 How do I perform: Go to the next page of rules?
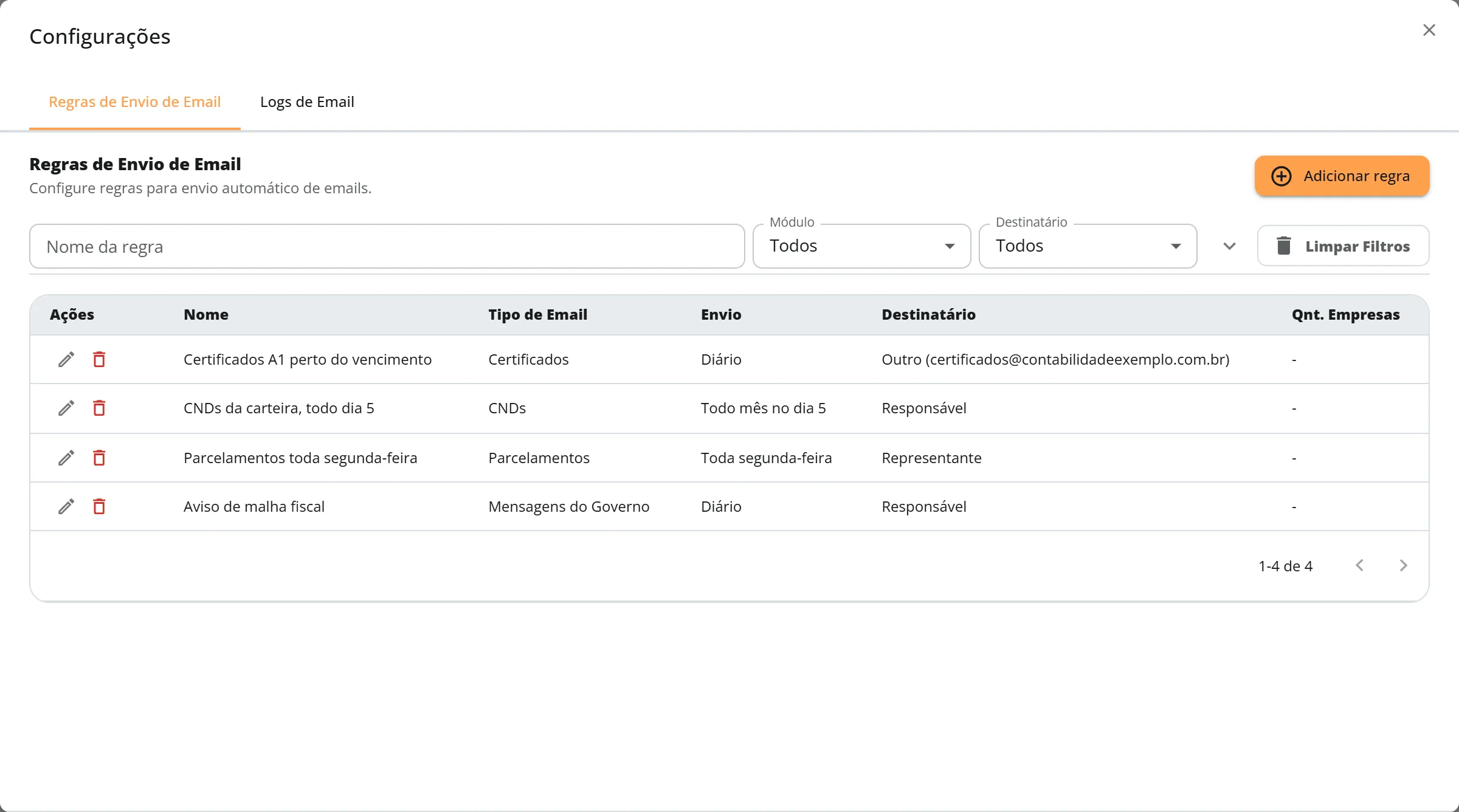(1404, 565)
